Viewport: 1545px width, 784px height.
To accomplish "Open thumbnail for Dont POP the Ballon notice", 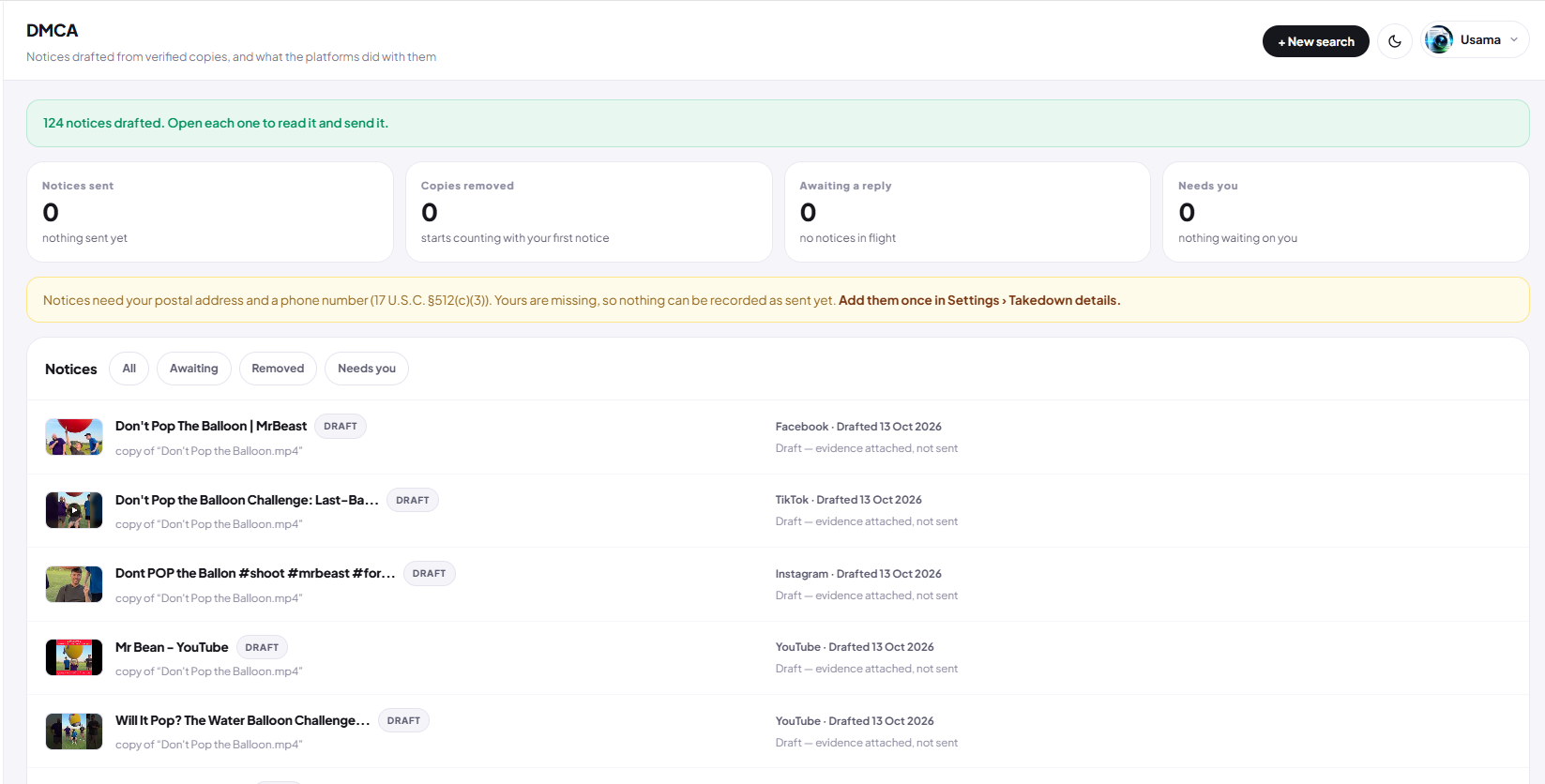I will [74, 584].
